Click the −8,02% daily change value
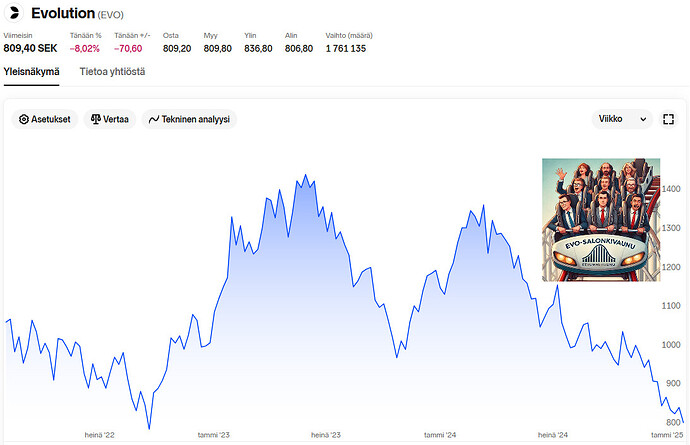Screen dimensions: 690x445 coord(84,48)
